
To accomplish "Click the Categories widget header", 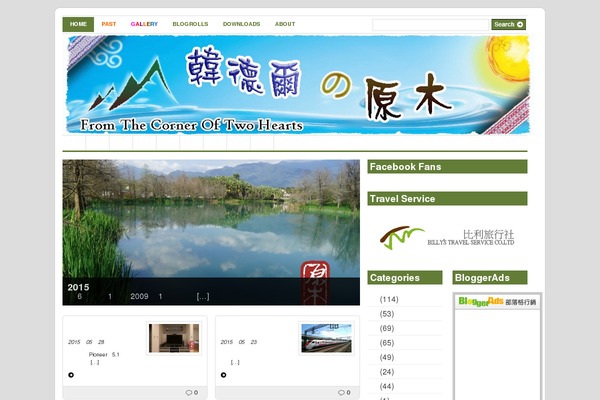I will coord(405,278).
